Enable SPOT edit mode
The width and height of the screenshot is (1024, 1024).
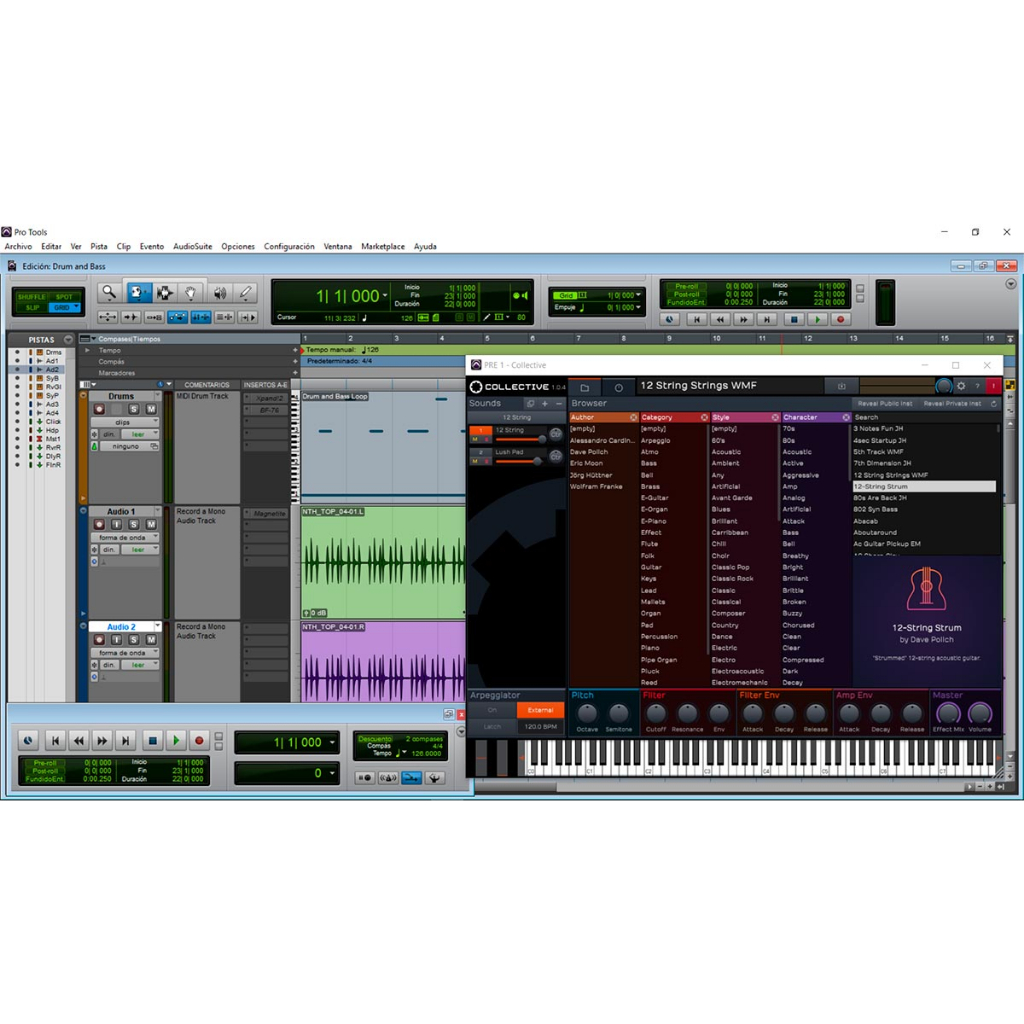coord(64,296)
